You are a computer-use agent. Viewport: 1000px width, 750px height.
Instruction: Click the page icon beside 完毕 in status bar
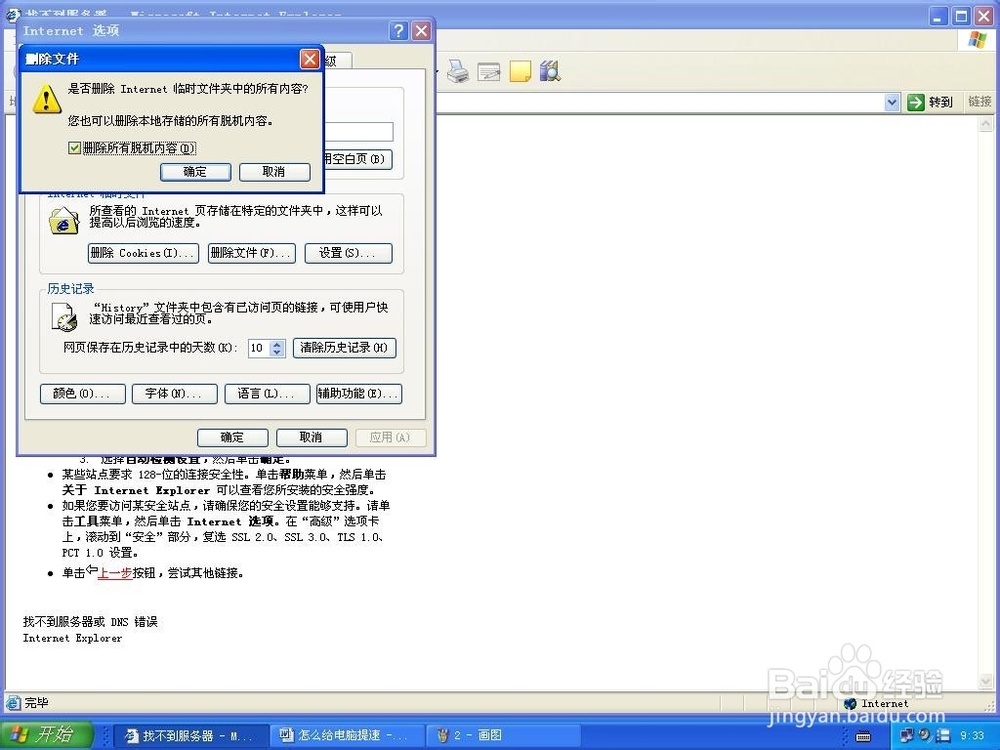[13, 703]
